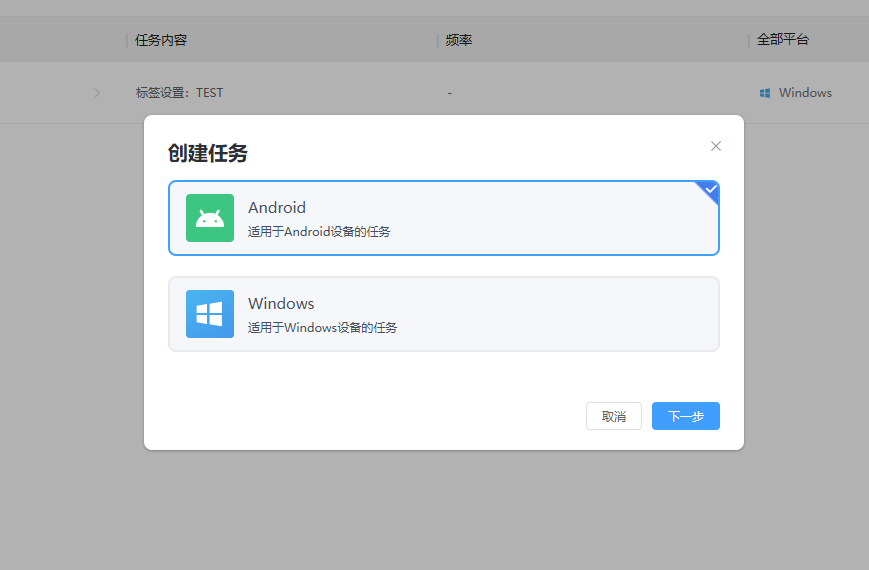The image size is (869, 570).
Task: Click 适用于Windows设备的任务 description text
Action: pos(322,328)
